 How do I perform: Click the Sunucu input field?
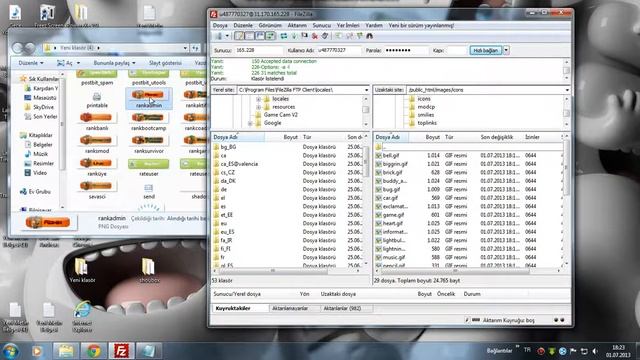(259, 50)
